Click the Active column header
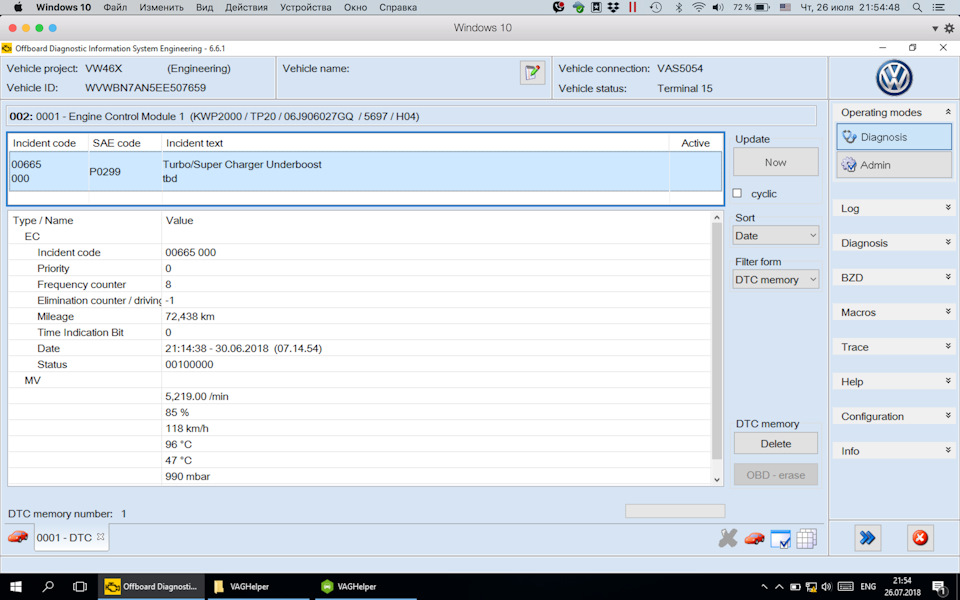 point(696,143)
